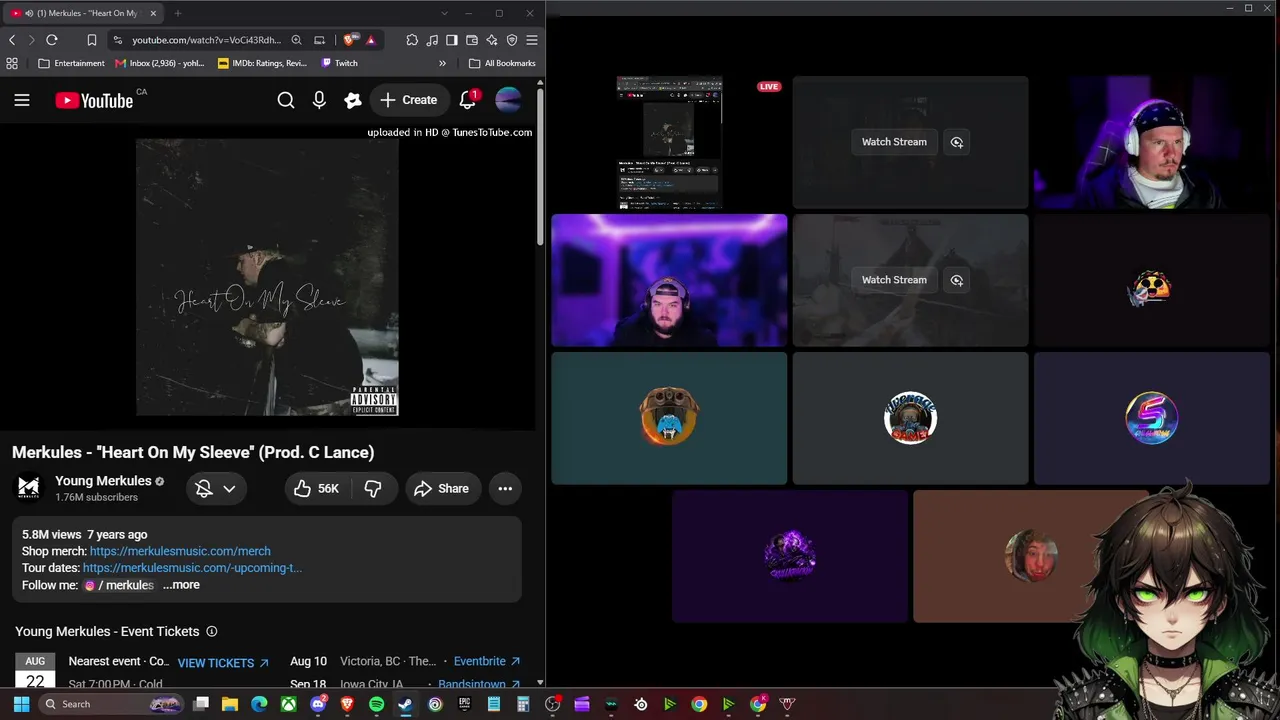The image size is (1280, 720).
Task: Open Brave Shields lion icon
Action: click(349, 40)
